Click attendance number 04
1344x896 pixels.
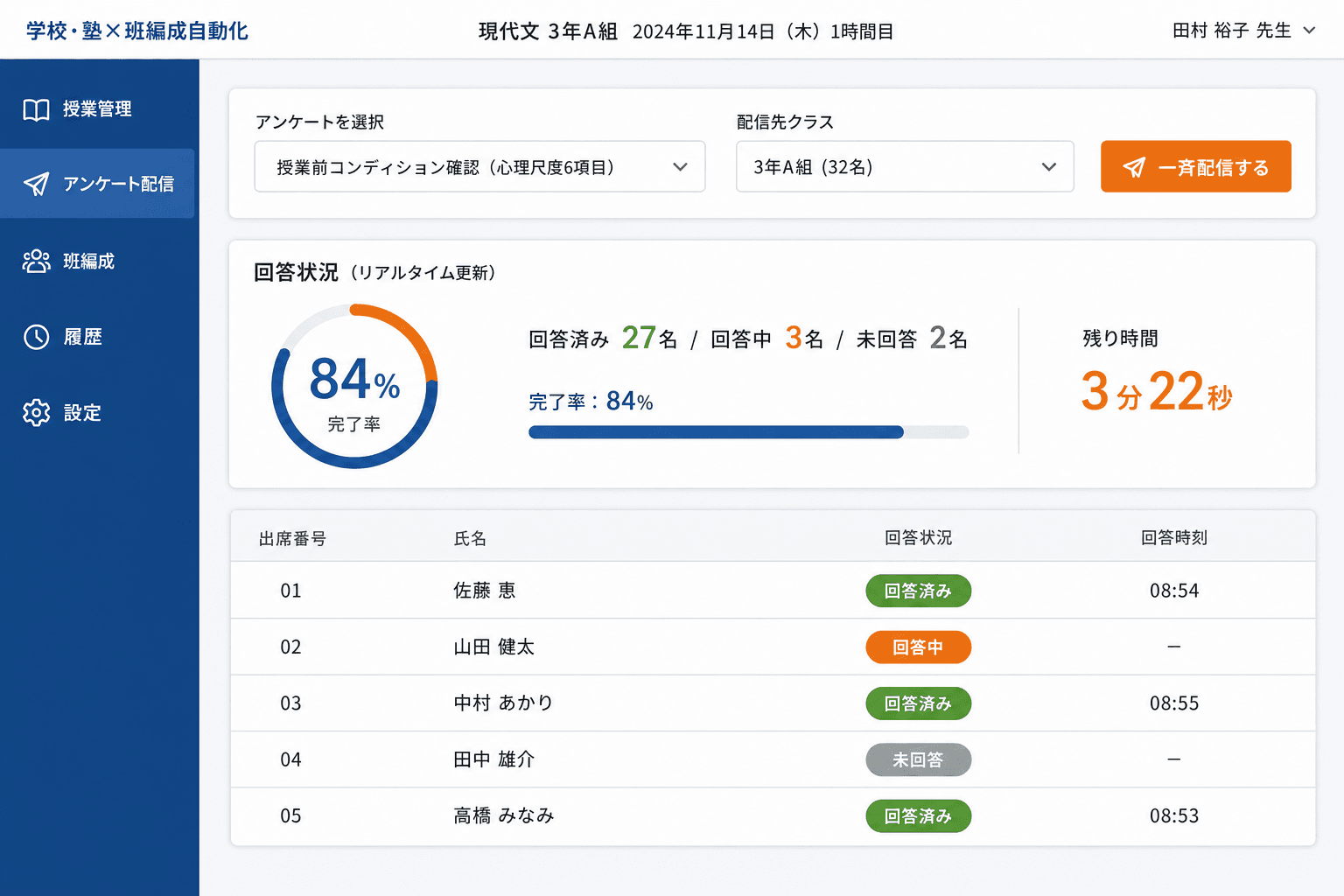(290, 759)
